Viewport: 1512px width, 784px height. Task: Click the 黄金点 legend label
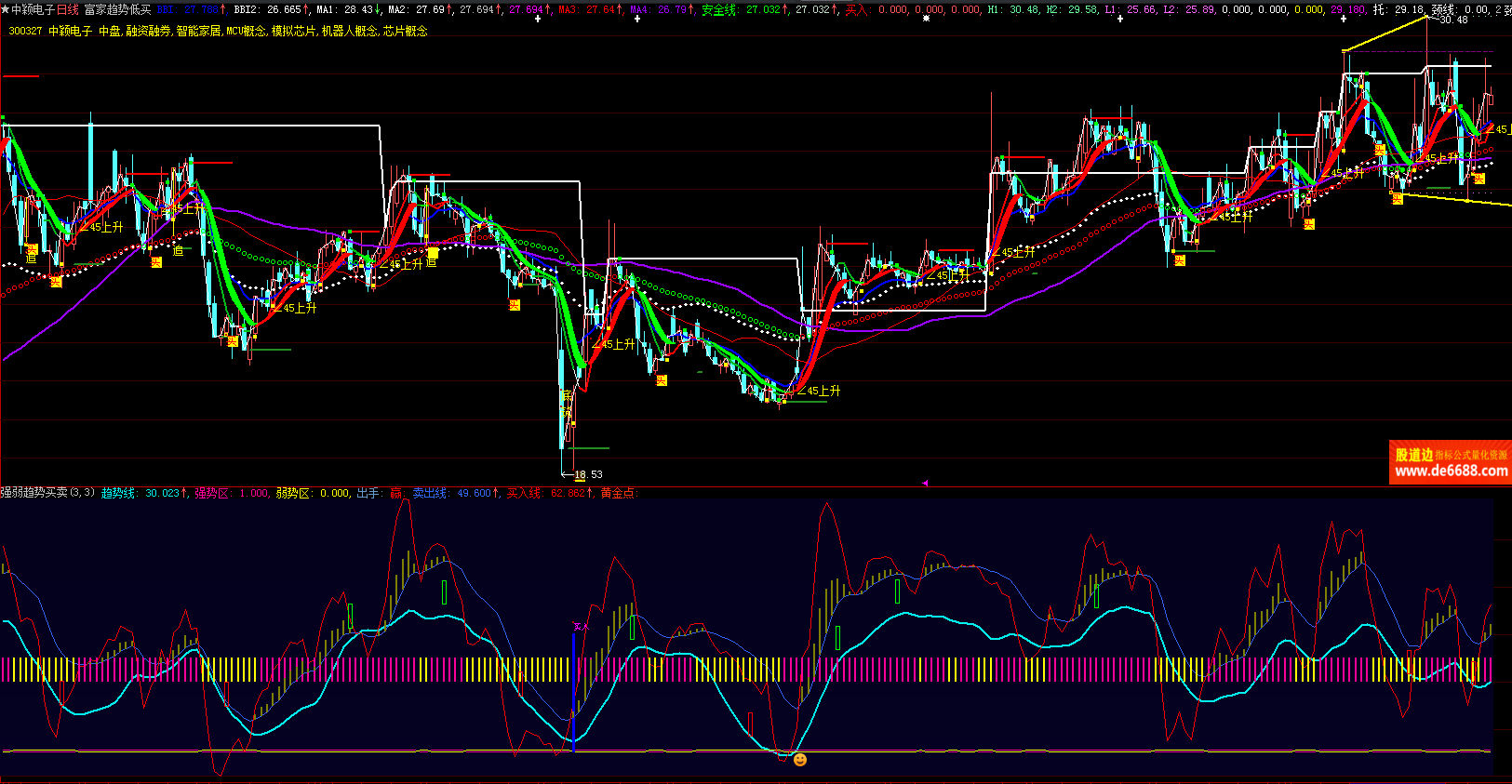point(618,493)
